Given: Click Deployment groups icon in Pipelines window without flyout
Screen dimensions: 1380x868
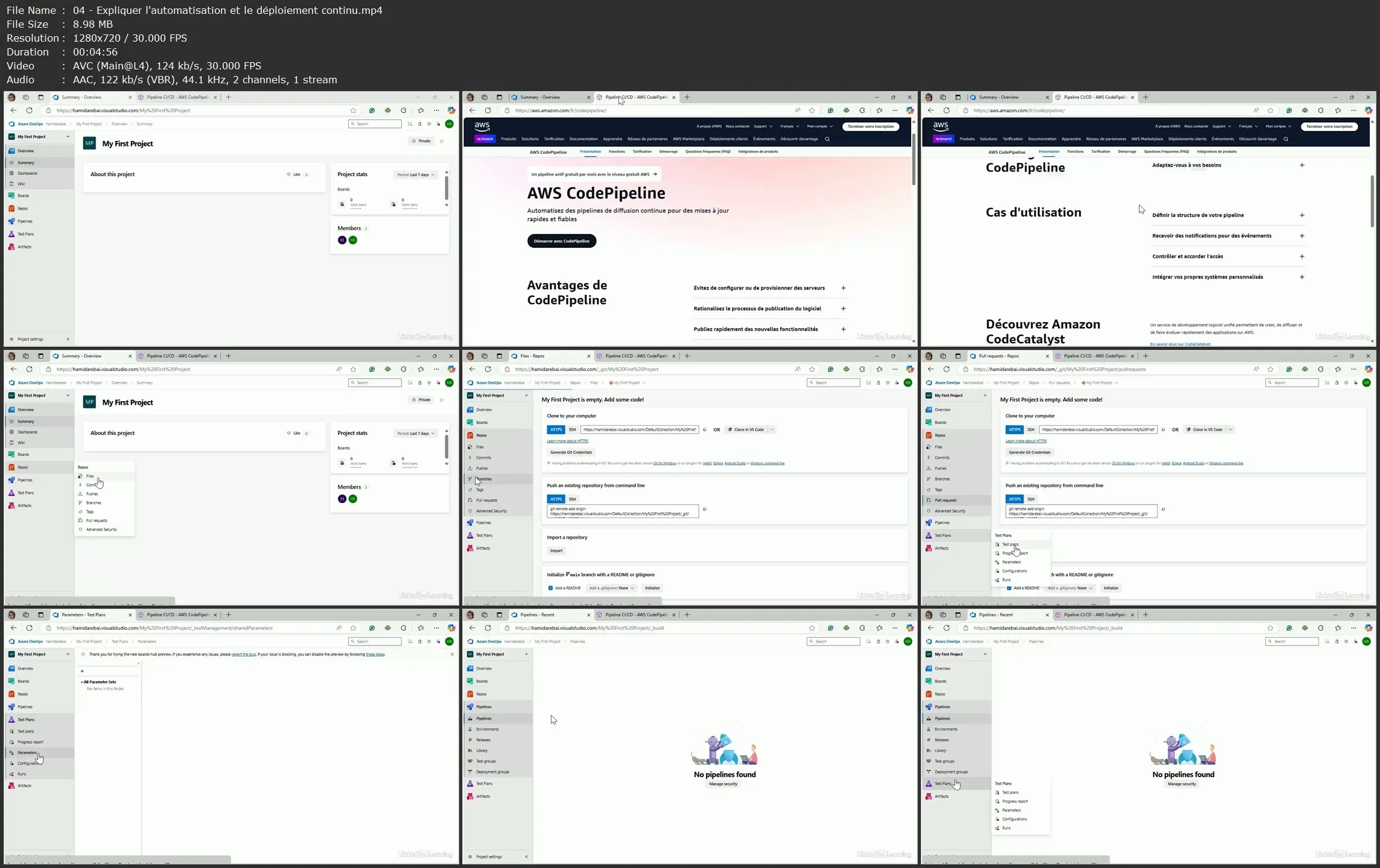Looking at the screenshot, I should tap(470, 771).
